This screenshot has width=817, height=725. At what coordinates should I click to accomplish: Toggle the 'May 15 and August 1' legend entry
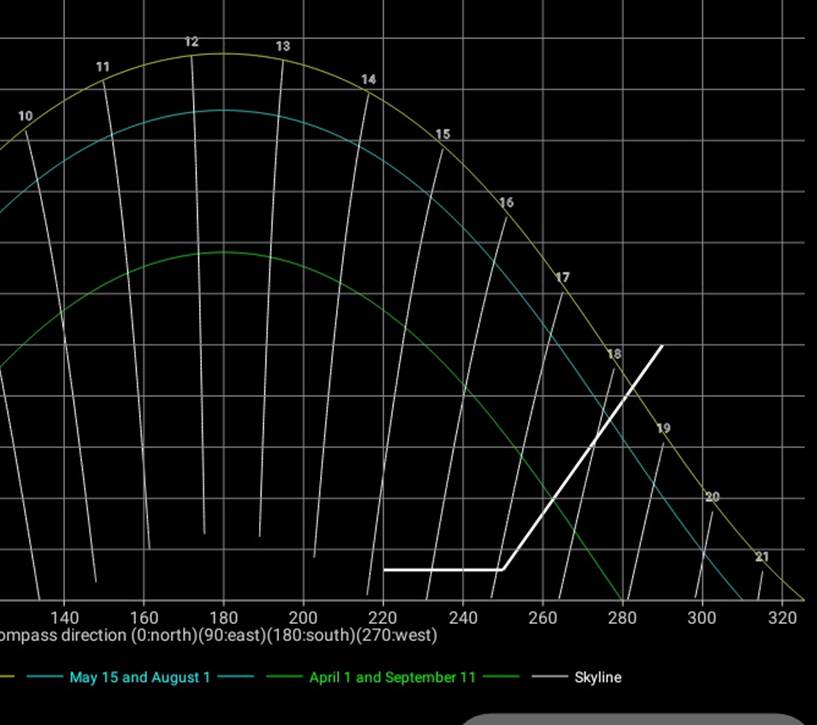coord(140,677)
